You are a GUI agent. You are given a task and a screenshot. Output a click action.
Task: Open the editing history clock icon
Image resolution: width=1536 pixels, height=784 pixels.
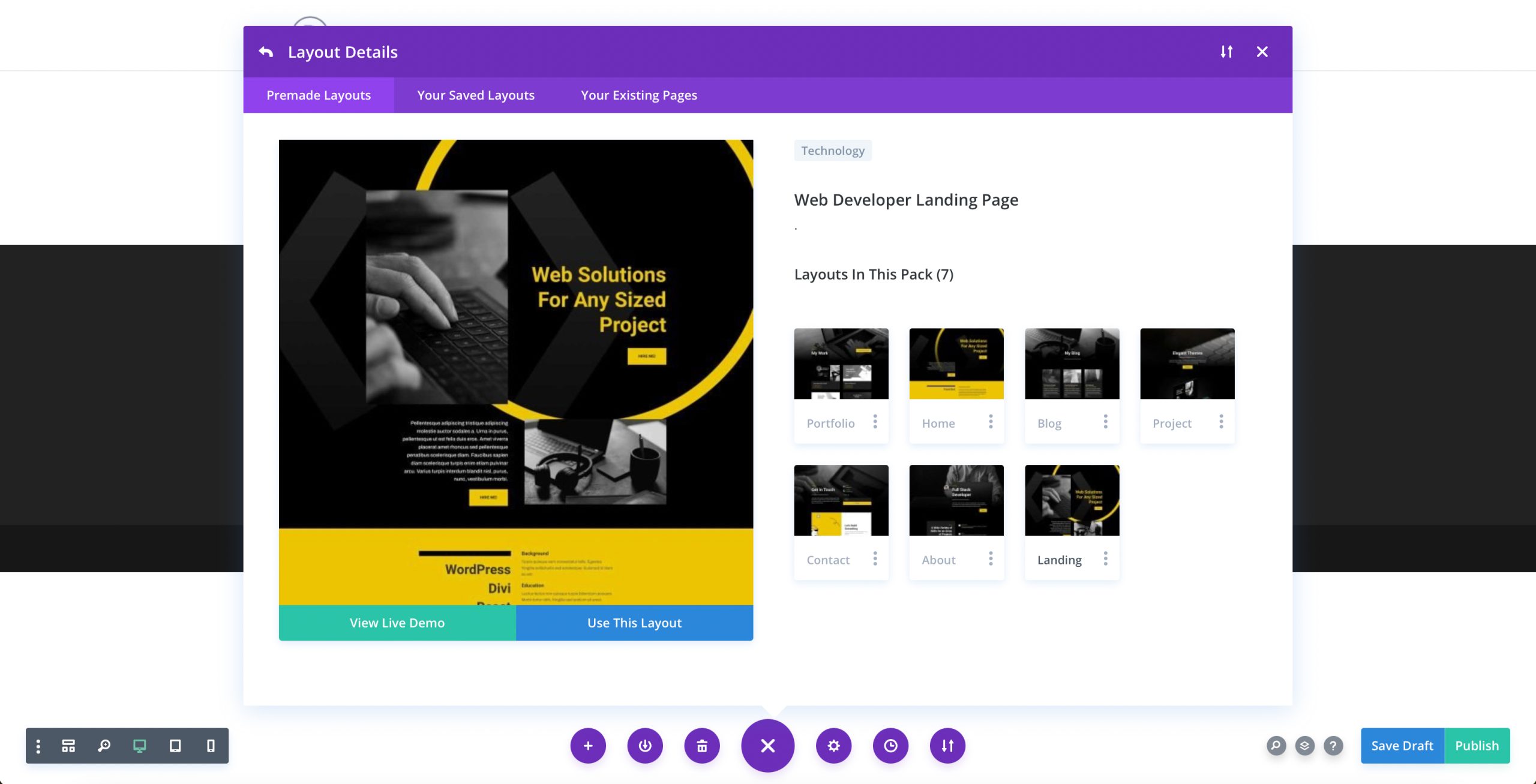coord(890,746)
